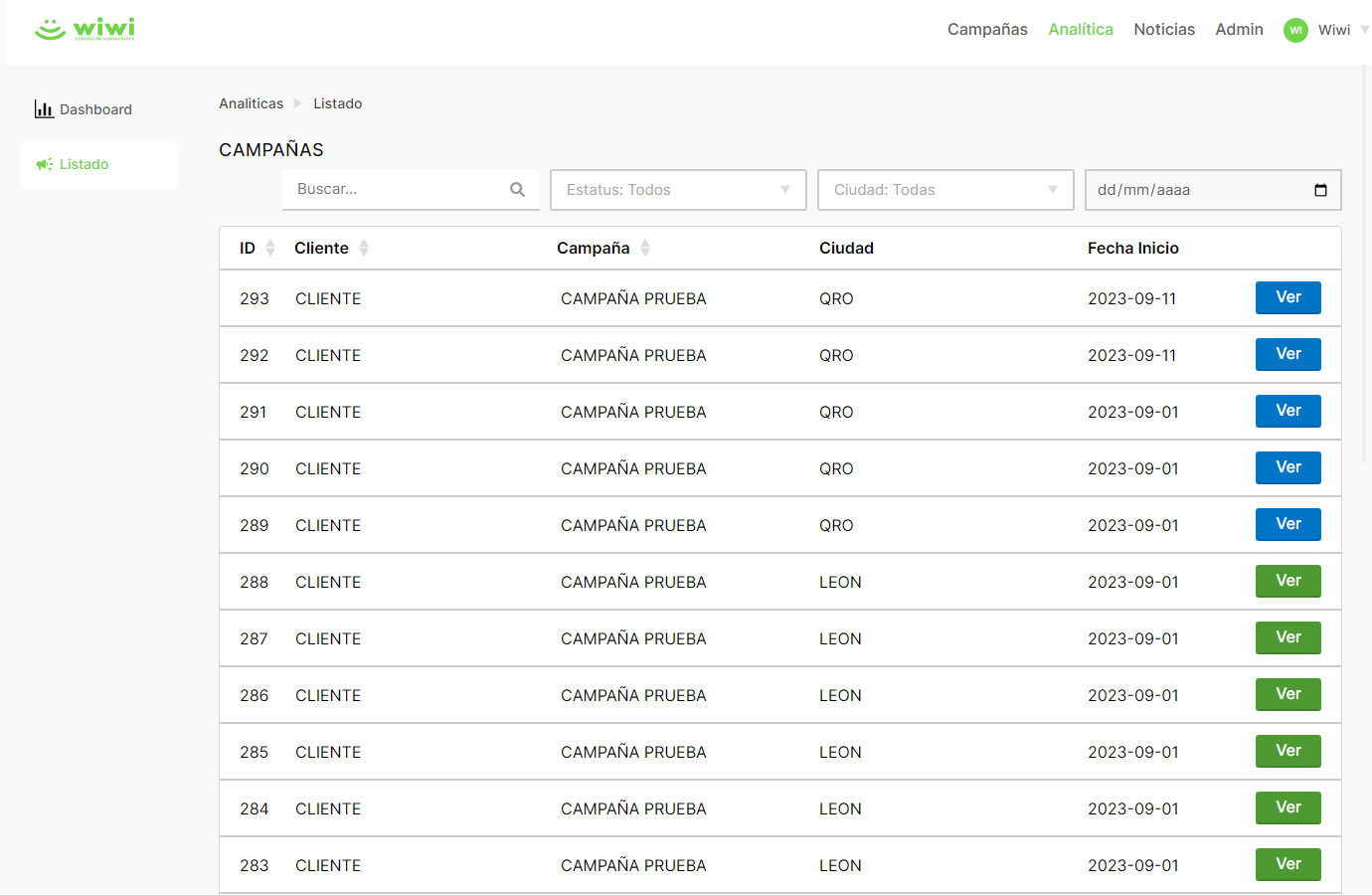Image resolution: width=1372 pixels, height=895 pixels.
Task: View campaign 286 with Ver button
Action: click(1288, 694)
